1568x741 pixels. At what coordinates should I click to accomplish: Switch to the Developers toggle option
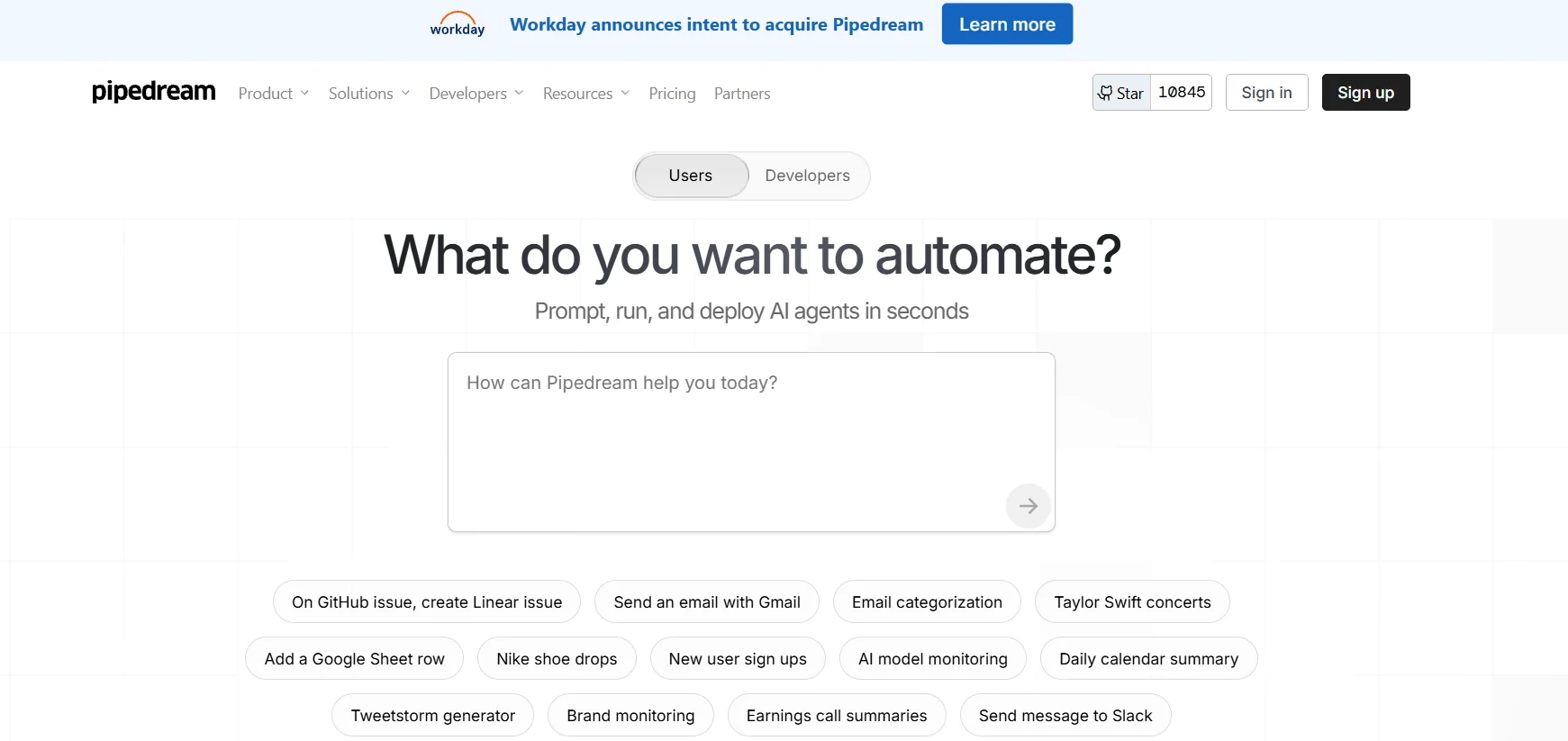[807, 176]
